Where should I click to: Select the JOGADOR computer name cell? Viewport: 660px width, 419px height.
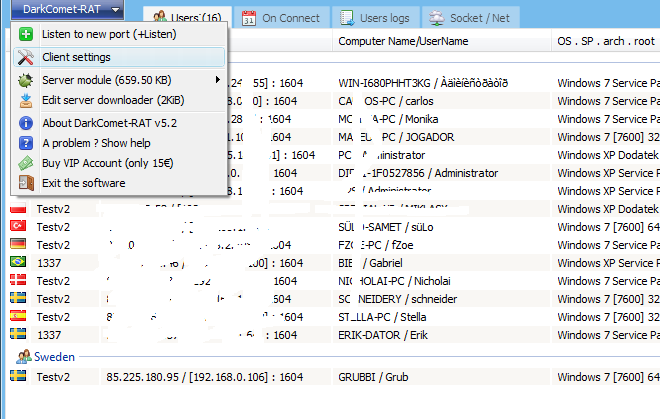(396, 137)
